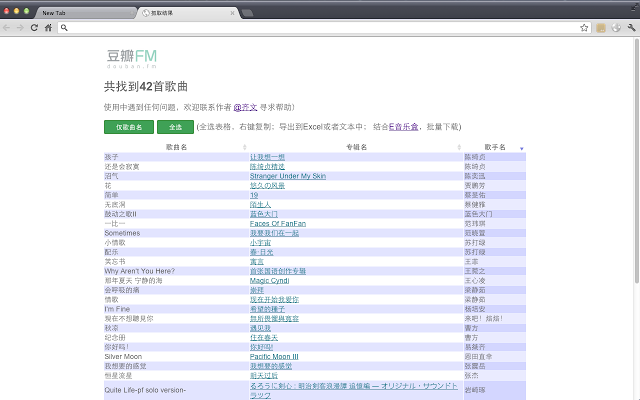Viewport: 640px width, 400px height.
Task: Open album link 陌生人
Action: 260,204
